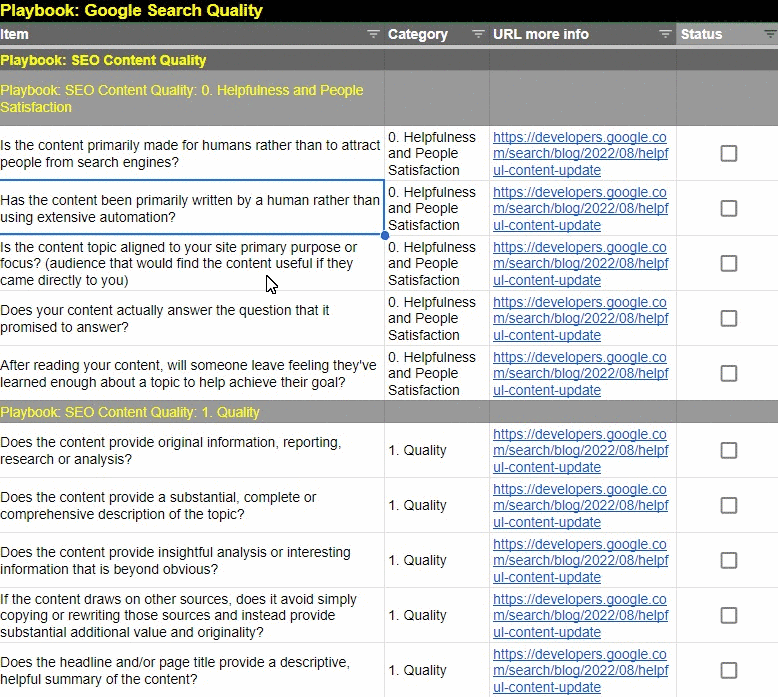Check status for 'insightful analysis' row
This screenshot has width=778, height=697.
pos(728,561)
